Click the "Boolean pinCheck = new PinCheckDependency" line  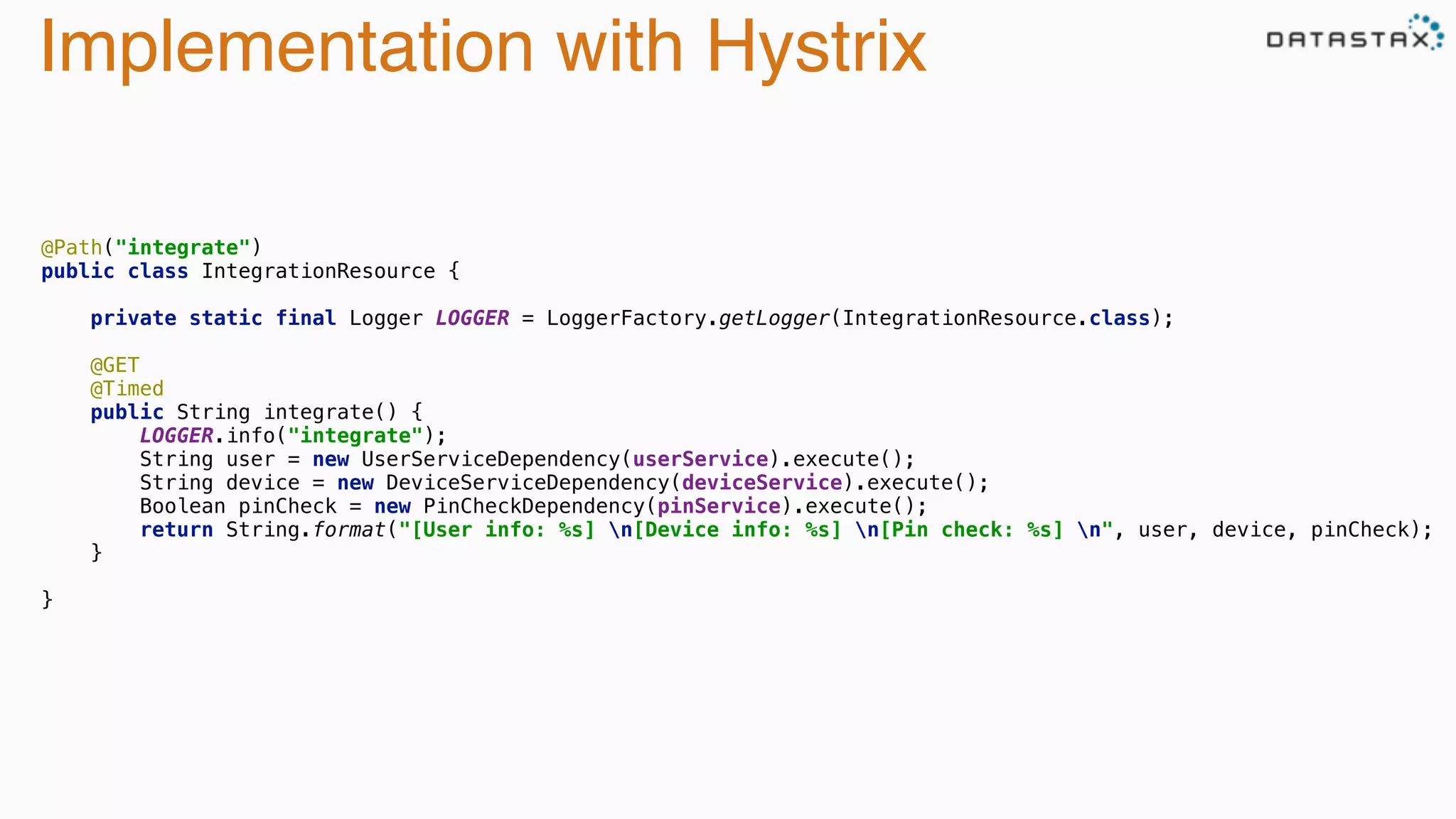tap(533, 506)
